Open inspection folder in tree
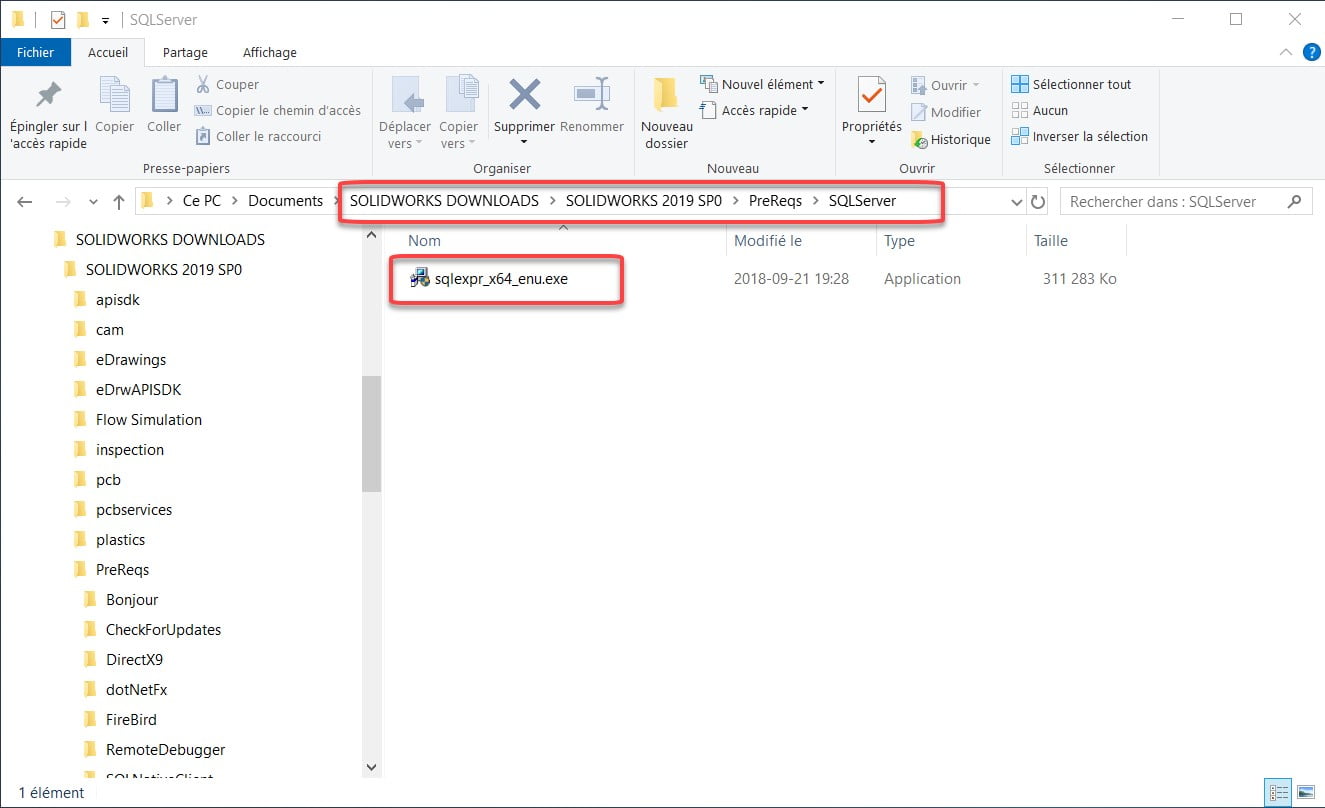1325x808 pixels. [x=130, y=449]
